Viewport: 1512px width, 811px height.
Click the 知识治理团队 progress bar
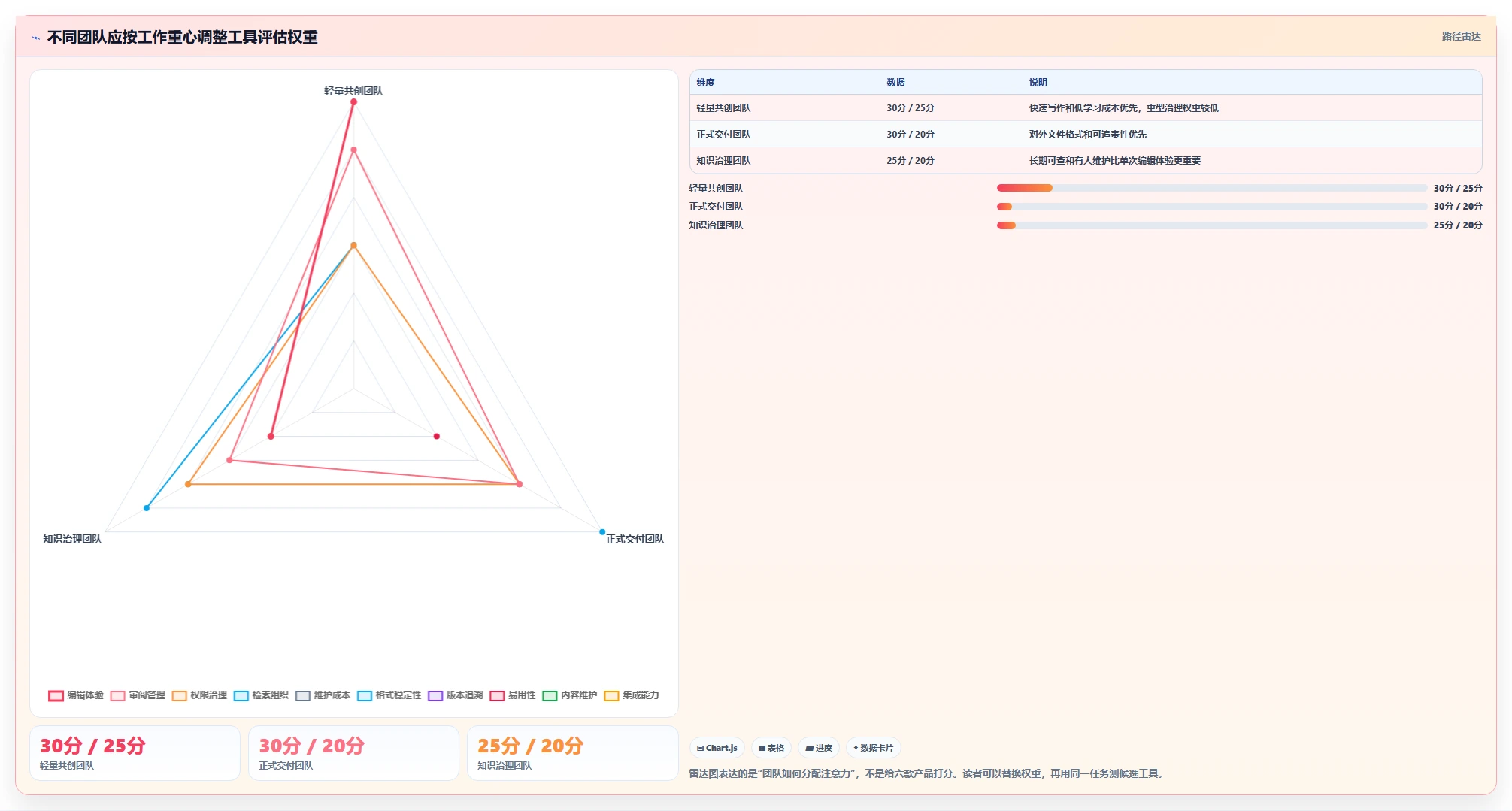tap(1212, 225)
